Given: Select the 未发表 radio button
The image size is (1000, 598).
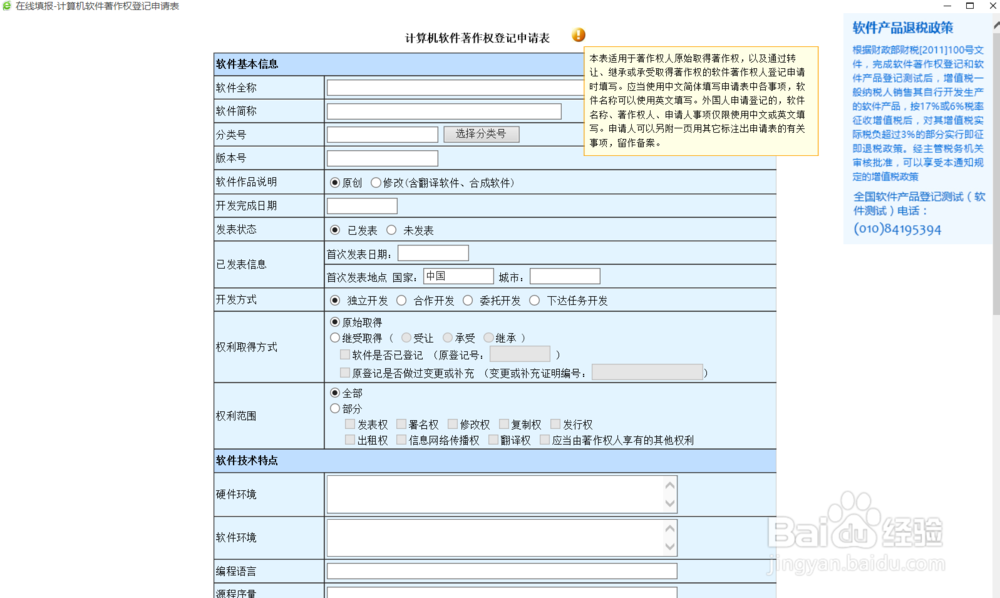Looking at the screenshot, I should click(392, 230).
